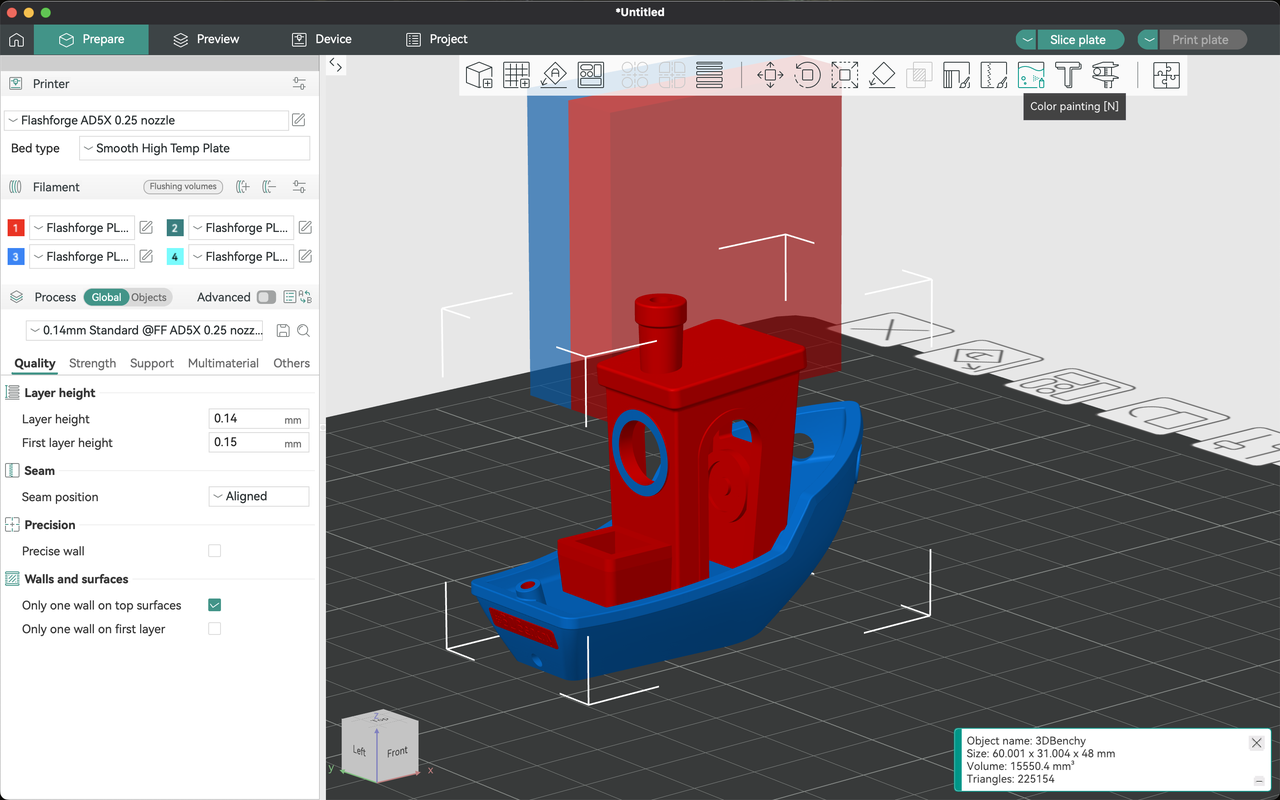Click the process settings list icon
The width and height of the screenshot is (1280, 800).
point(290,297)
